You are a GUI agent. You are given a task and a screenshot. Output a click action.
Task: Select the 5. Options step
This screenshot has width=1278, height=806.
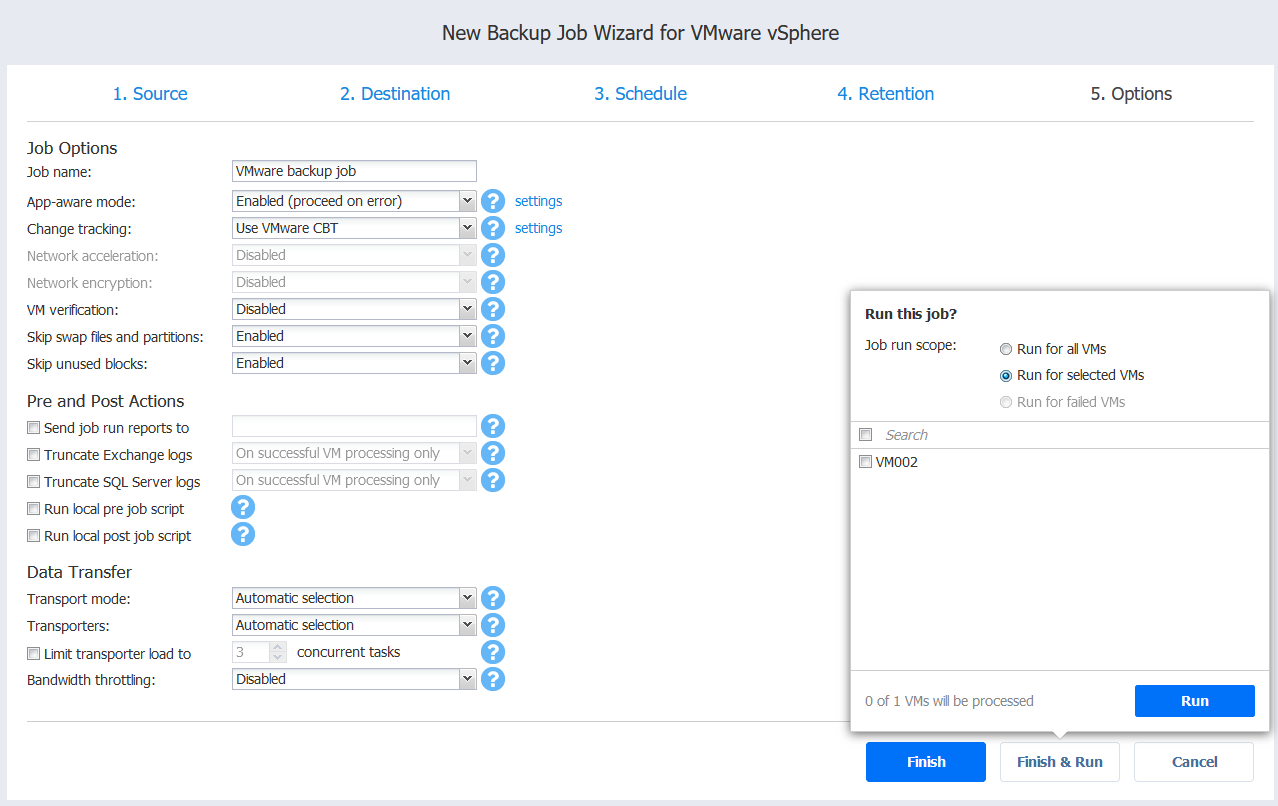click(1131, 94)
